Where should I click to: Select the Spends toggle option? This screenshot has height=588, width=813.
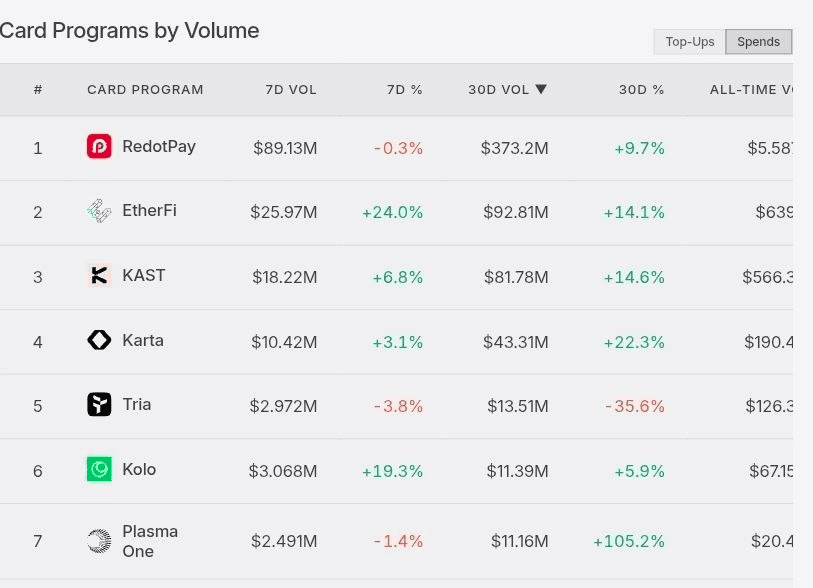[x=759, y=41]
